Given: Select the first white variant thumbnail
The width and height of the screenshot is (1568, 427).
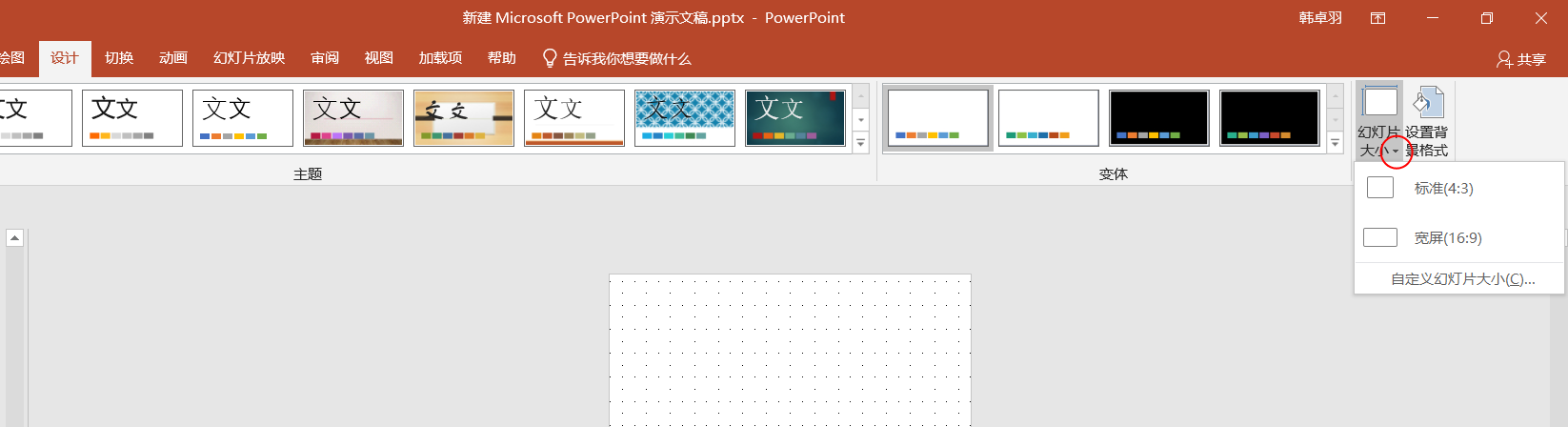Looking at the screenshot, I should [x=938, y=118].
